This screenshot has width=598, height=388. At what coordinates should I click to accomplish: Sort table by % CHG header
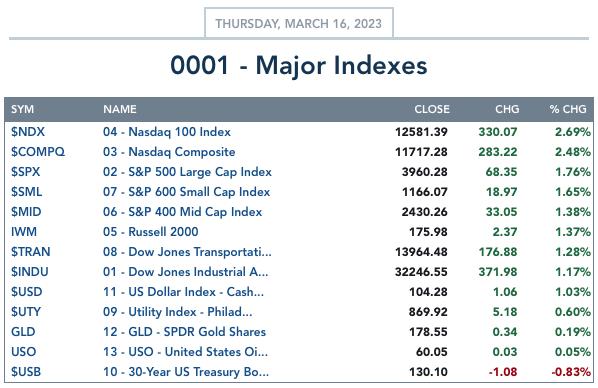click(x=568, y=109)
